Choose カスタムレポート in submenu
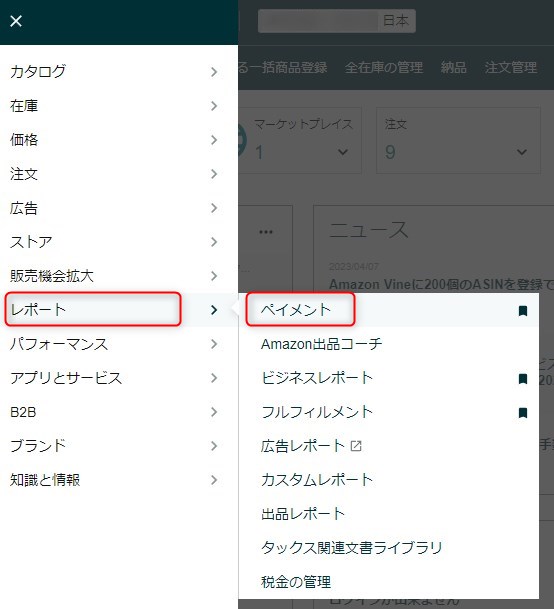This screenshot has width=554, height=609. tap(317, 480)
